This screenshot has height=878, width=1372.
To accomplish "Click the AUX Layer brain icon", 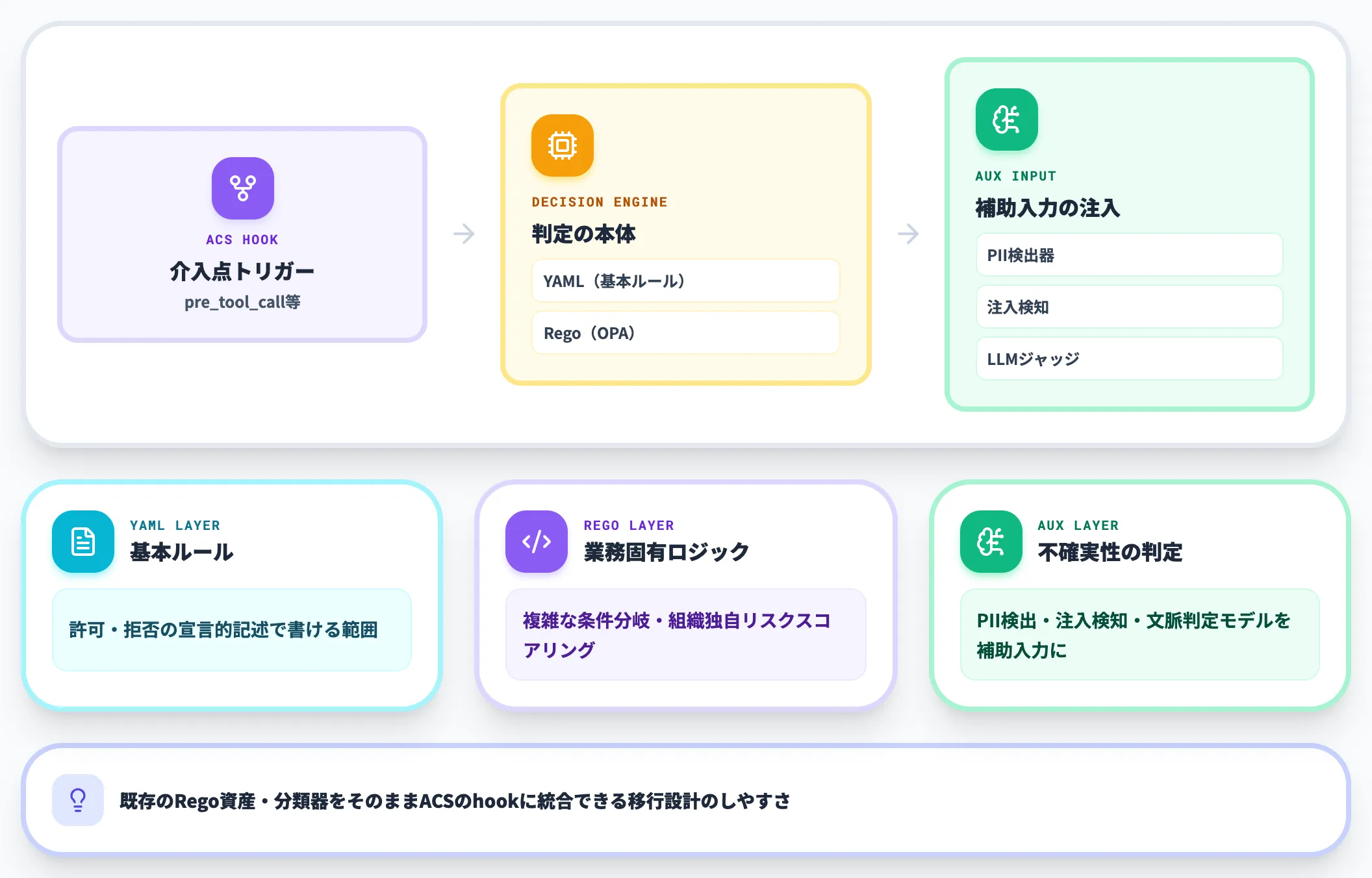I will pyautogui.click(x=991, y=542).
